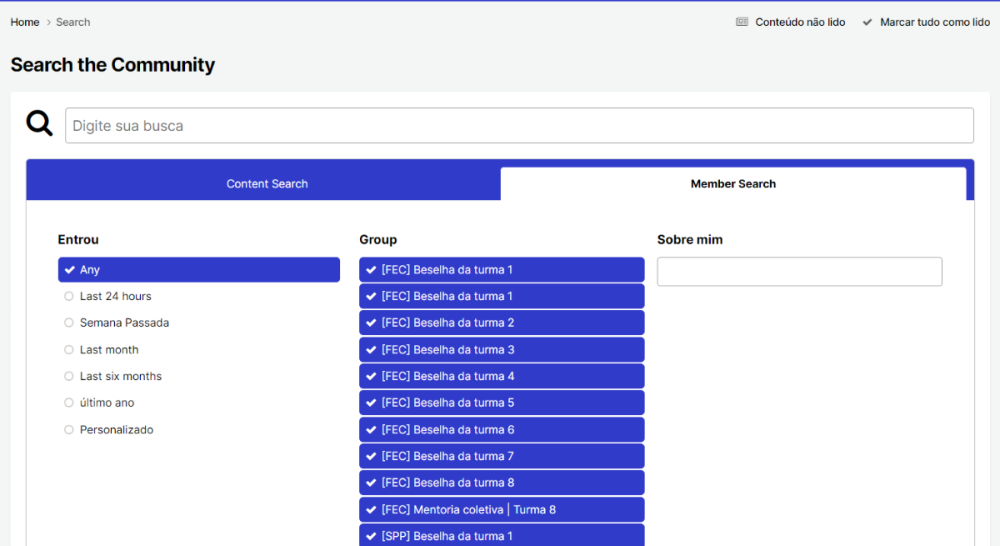1000x546 pixels.
Task: Choose the Personalizado date option
Action: coord(116,430)
